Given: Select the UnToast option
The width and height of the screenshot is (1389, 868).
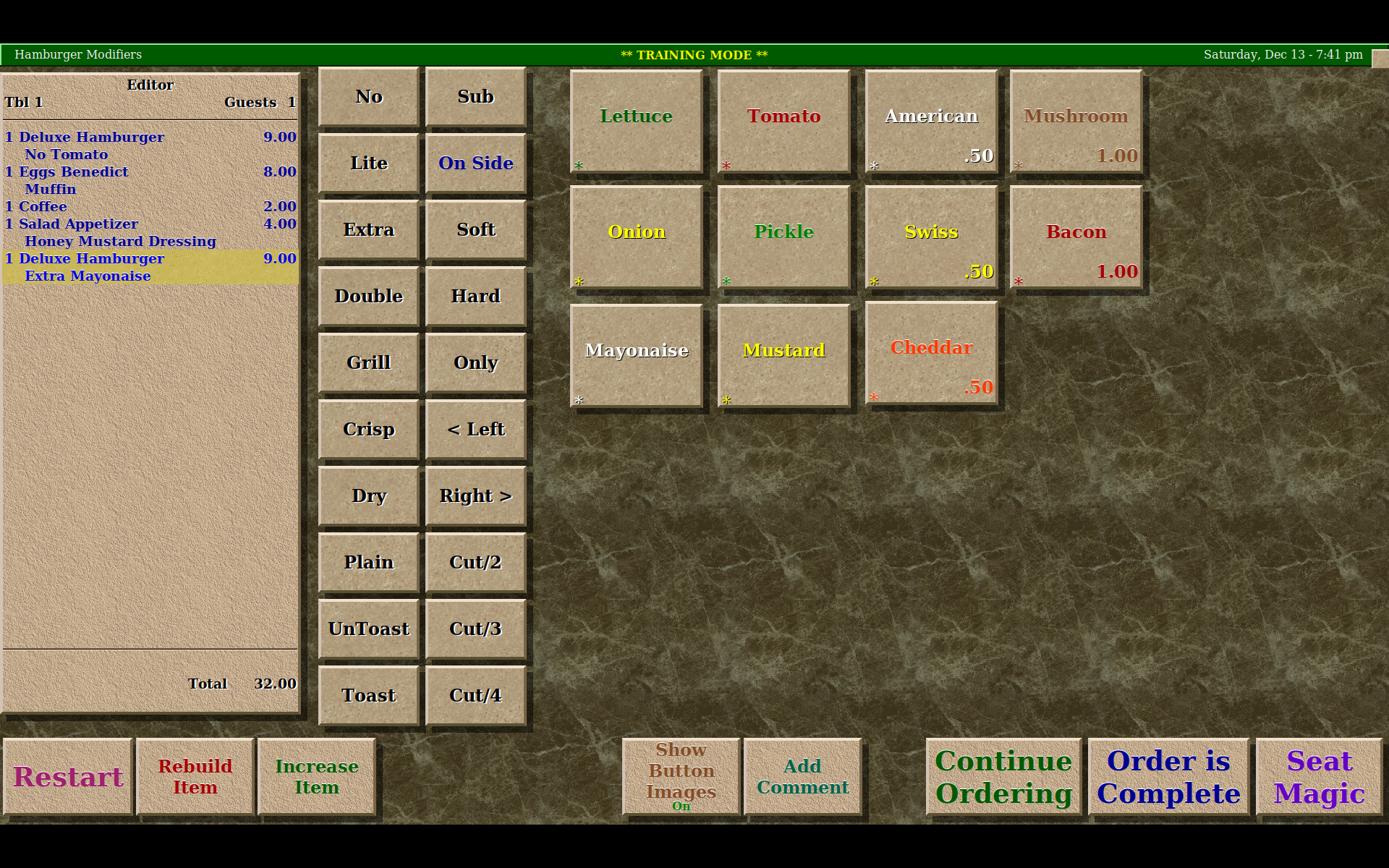Looking at the screenshot, I should click(x=368, y=629).
